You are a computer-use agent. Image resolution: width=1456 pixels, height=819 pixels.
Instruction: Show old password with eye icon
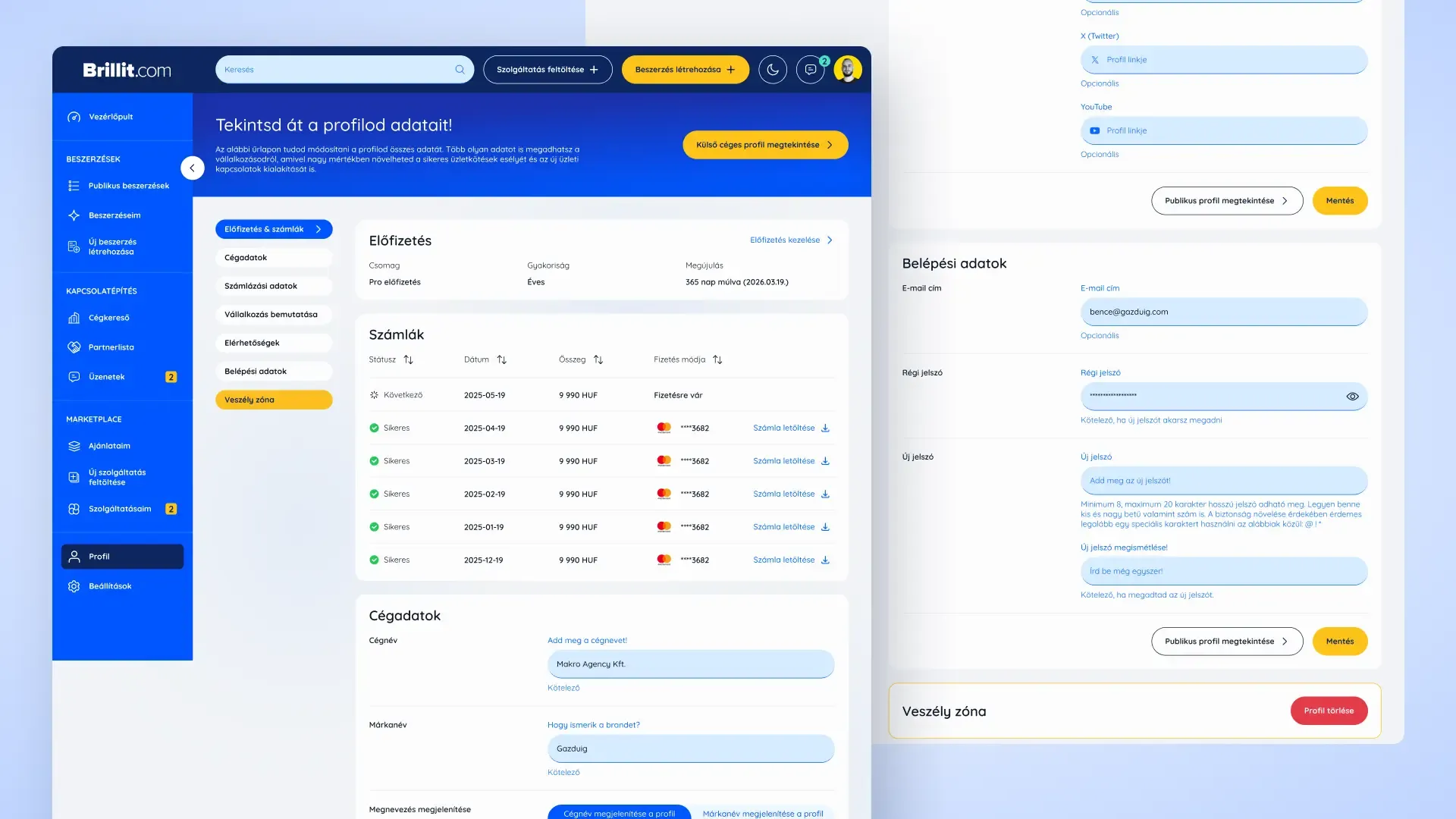pyautogui.click(x=1352, y=397)
